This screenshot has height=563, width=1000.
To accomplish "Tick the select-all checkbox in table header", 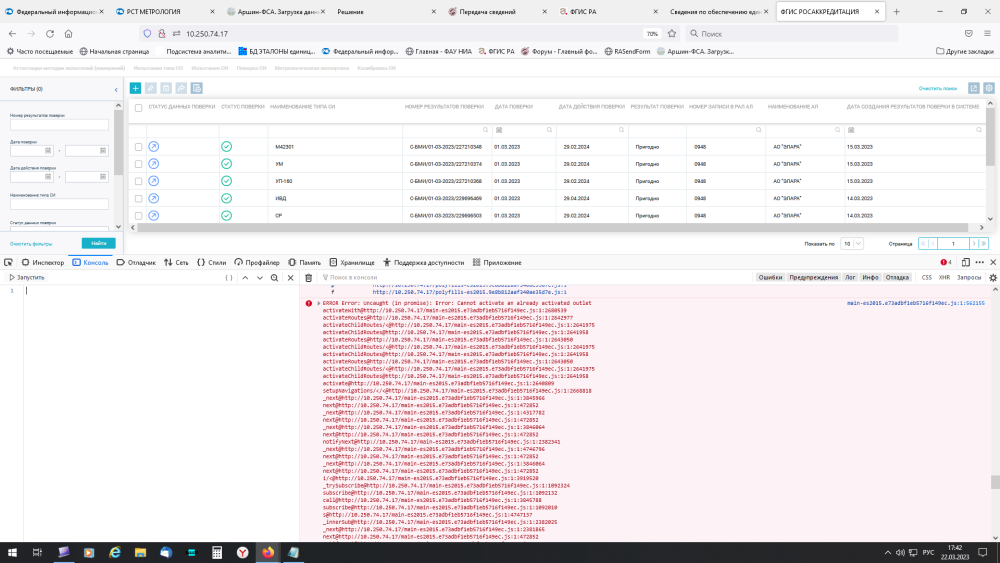I will [138, 106].
